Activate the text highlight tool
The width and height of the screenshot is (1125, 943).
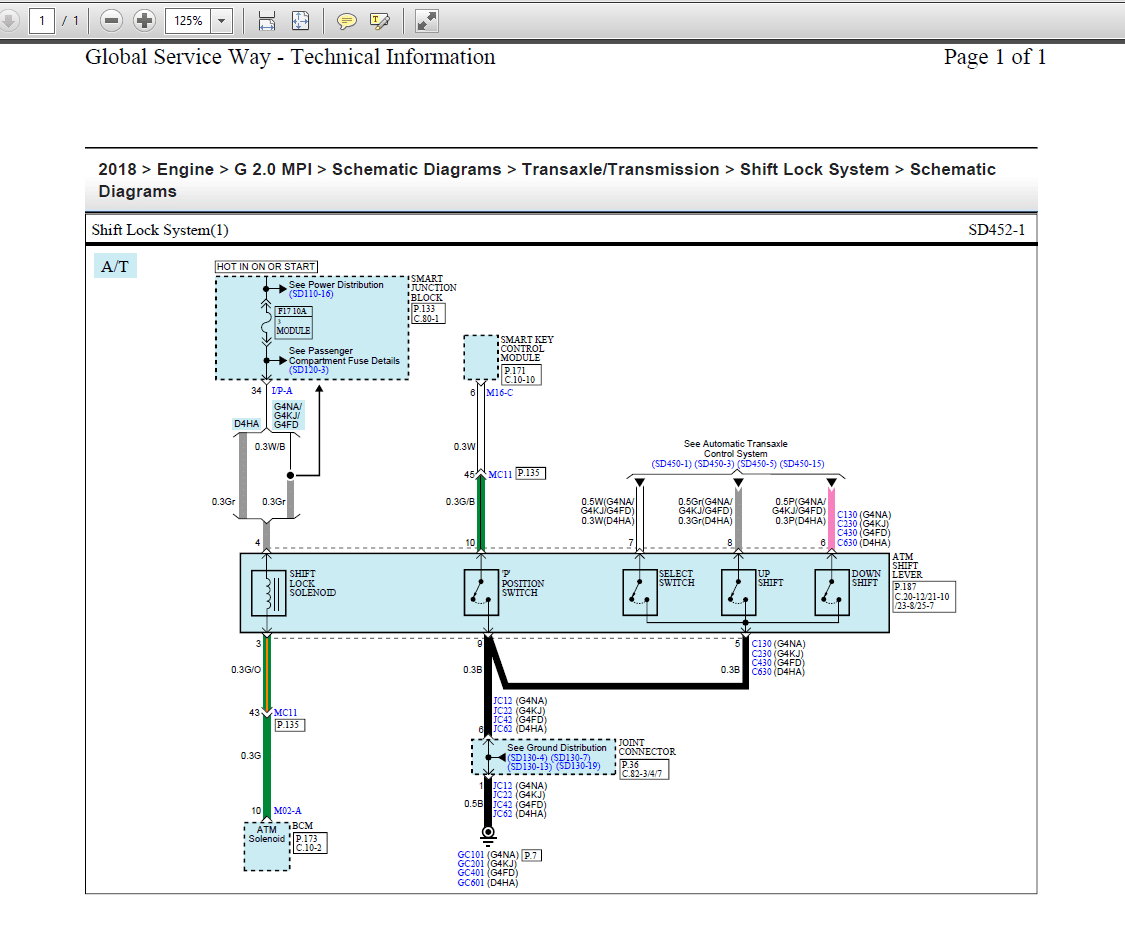(380, 20)
